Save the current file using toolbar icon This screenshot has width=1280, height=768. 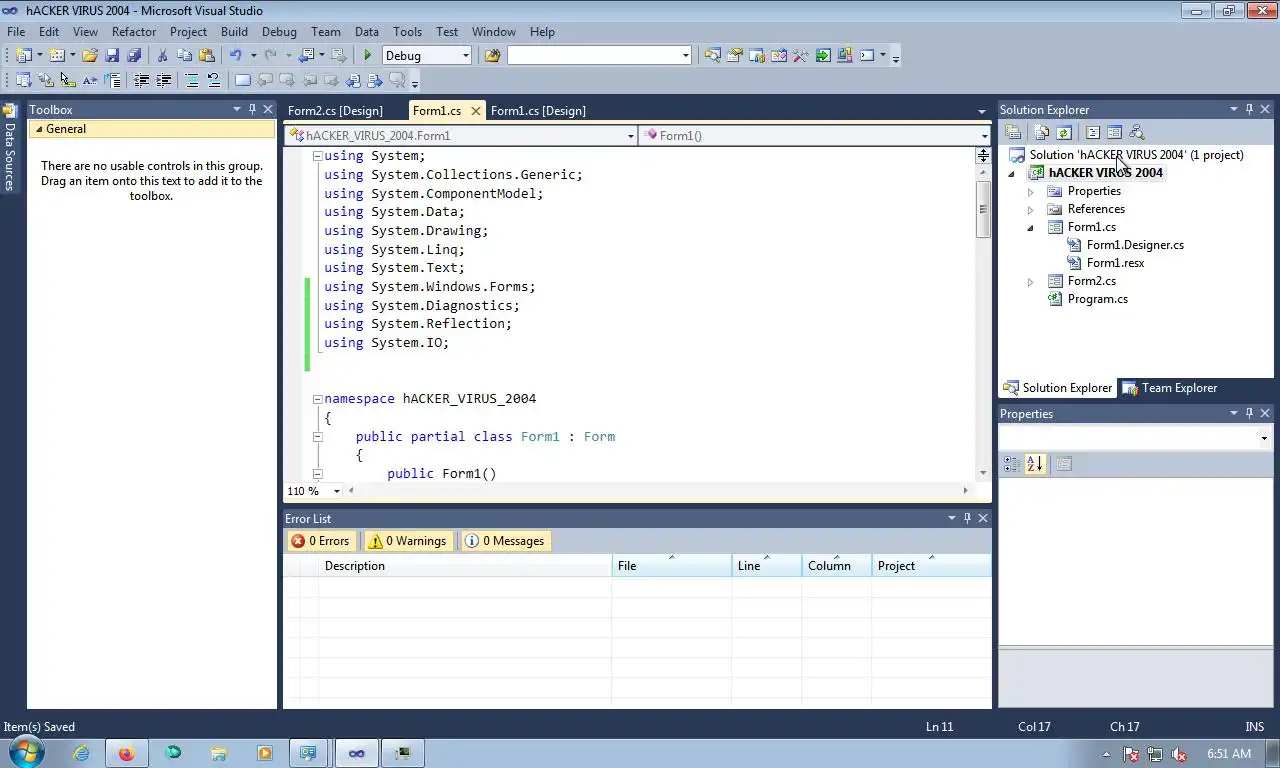tap(112, 55)
